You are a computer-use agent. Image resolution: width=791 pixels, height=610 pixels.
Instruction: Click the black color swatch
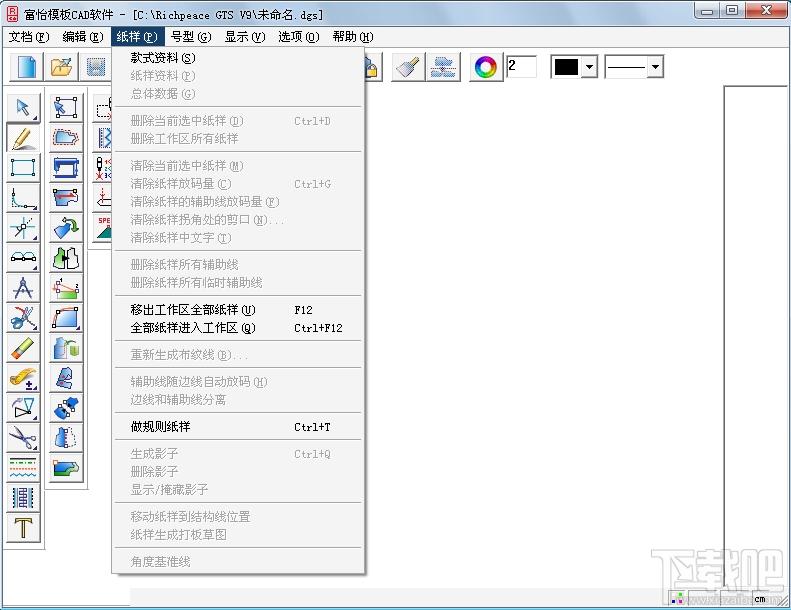coord(566,67)
